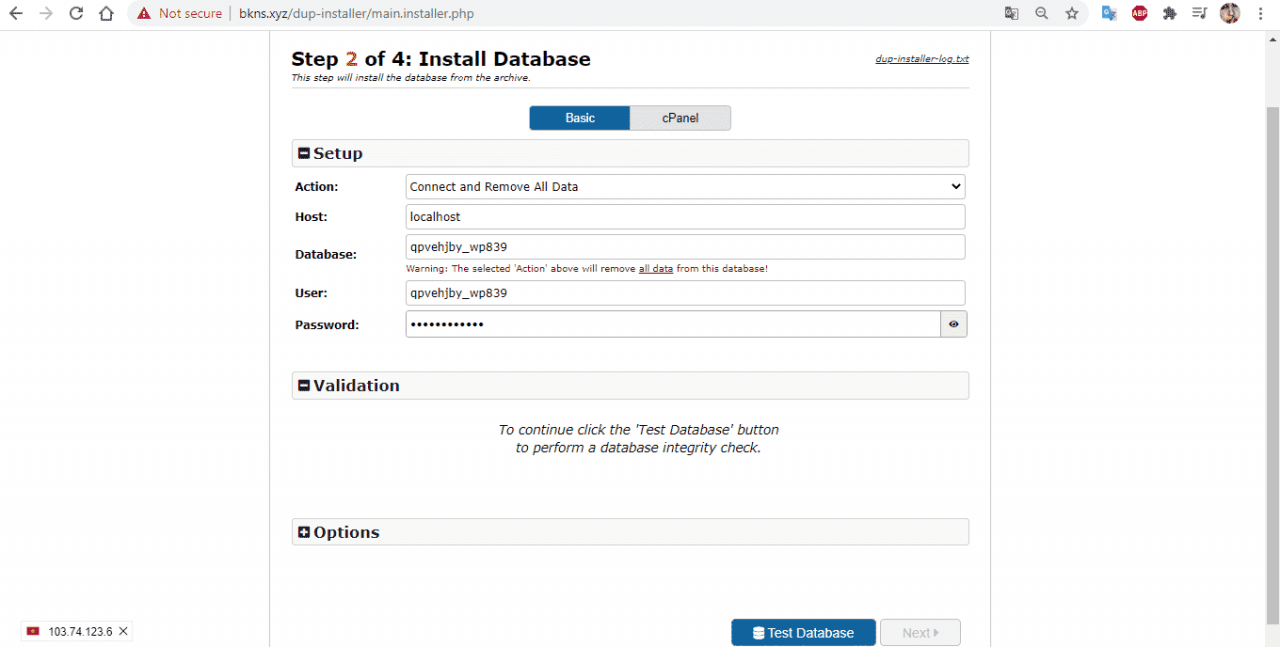Click the Not secure warning indicator
This screenshot has height=647, width=1280.
coord(178,13)
